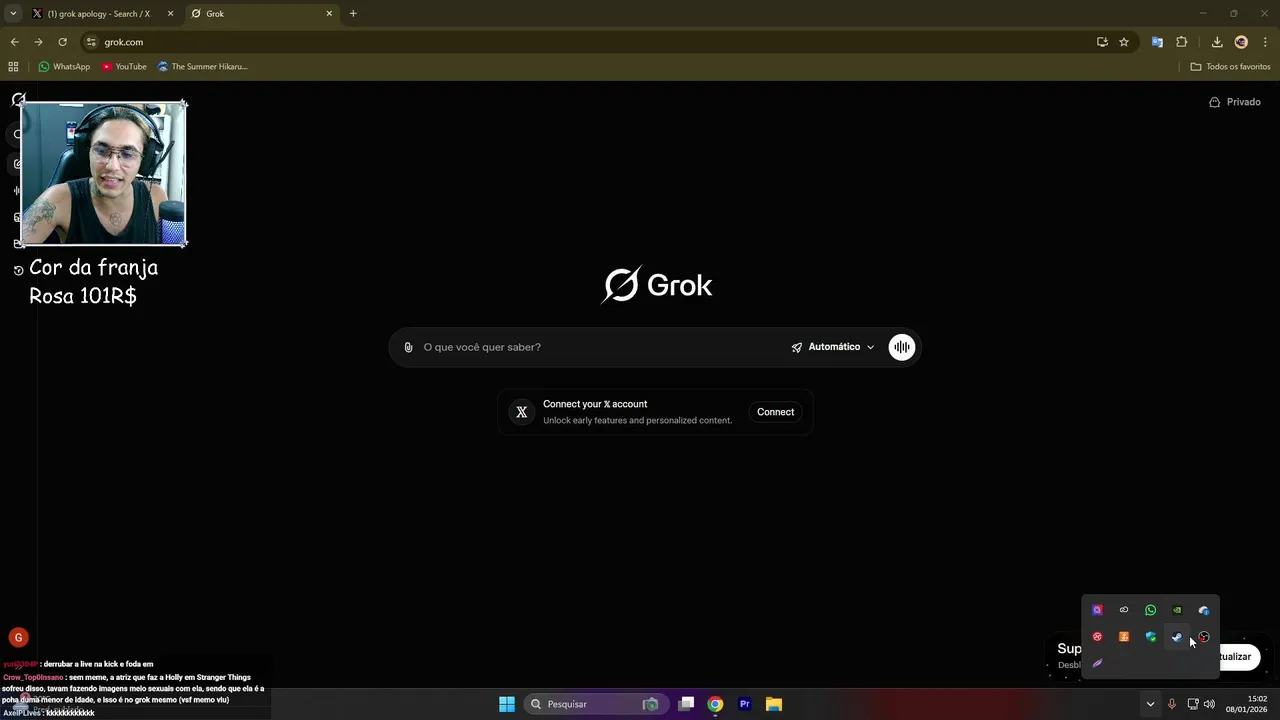Click the microphone icon in system tray
The height and width of the screenshot is (720, 1280).
(x=1172, y=704)
